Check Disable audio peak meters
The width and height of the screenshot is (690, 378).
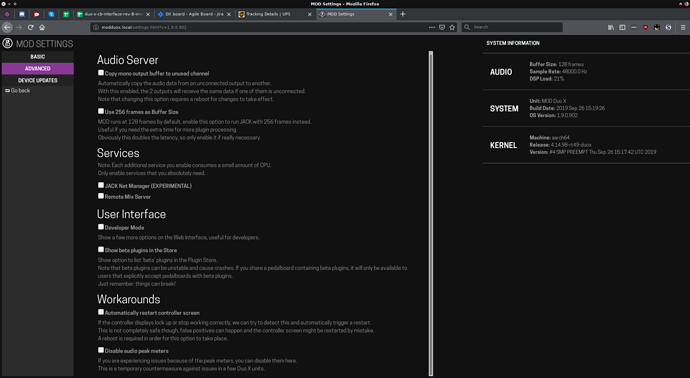[101, 350]
